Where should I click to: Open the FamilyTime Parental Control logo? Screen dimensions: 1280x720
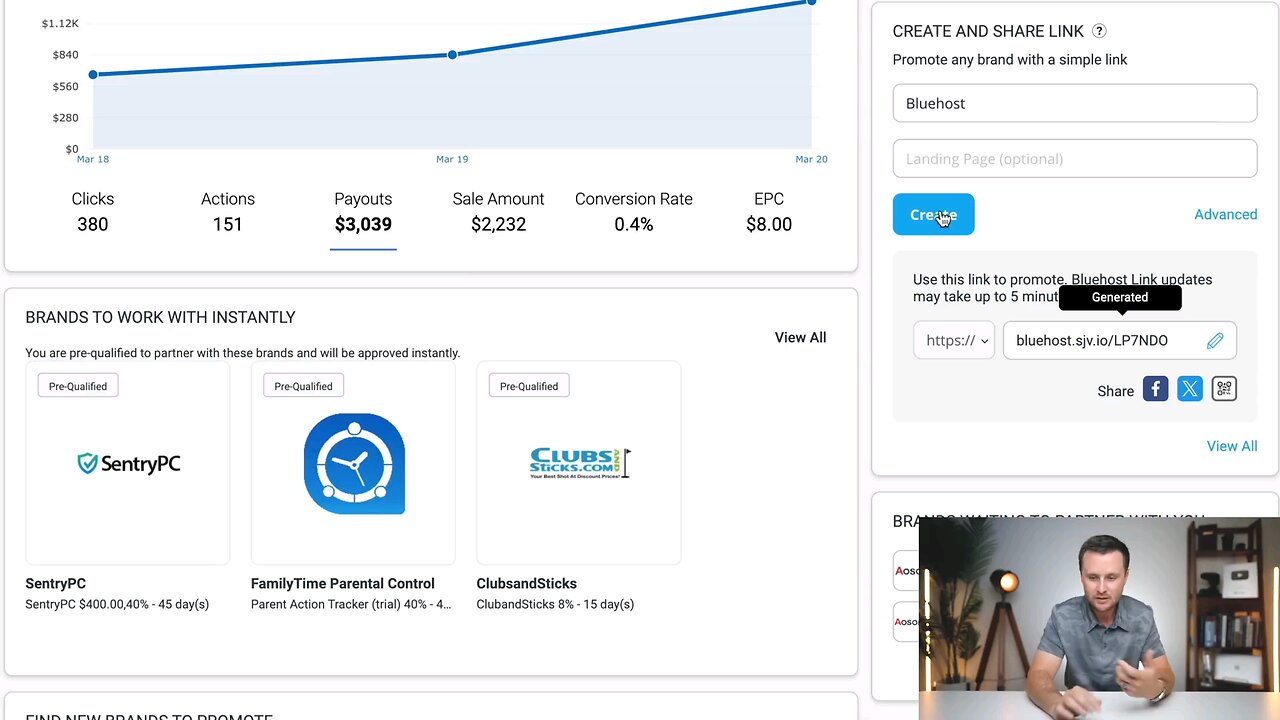coord(354,464)
